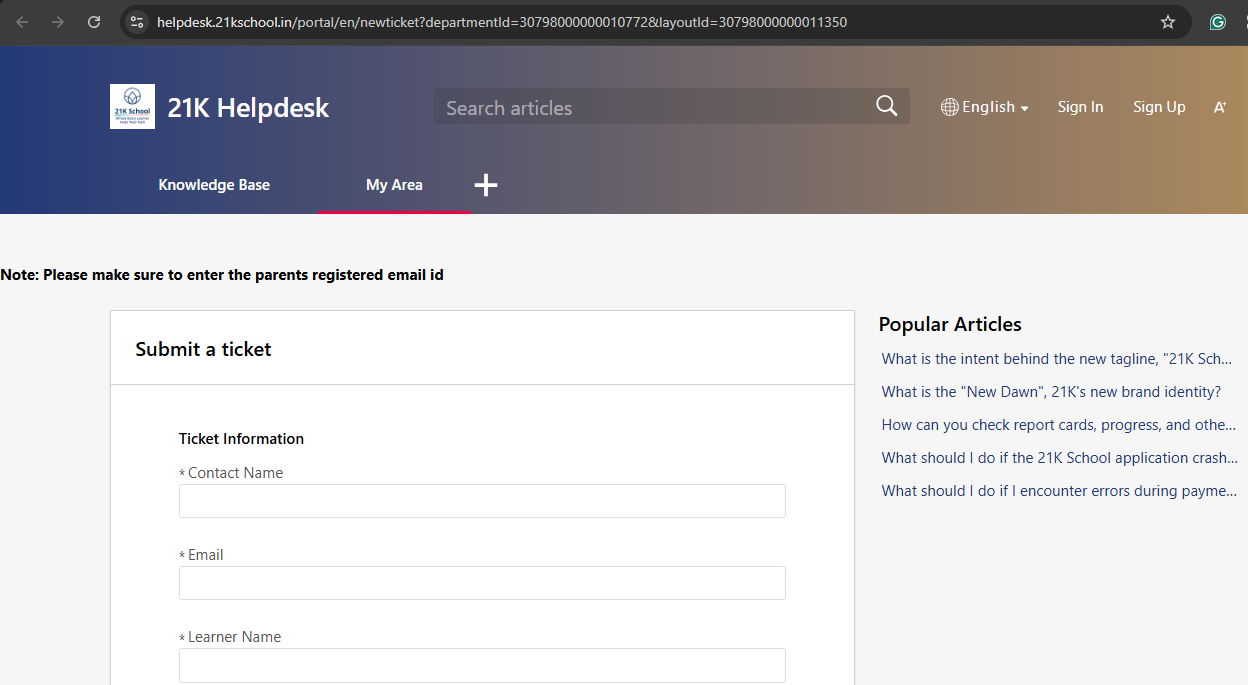Go back using the browser back arrow
Viewport: 1248px width, 685px height.
(22, 22)
